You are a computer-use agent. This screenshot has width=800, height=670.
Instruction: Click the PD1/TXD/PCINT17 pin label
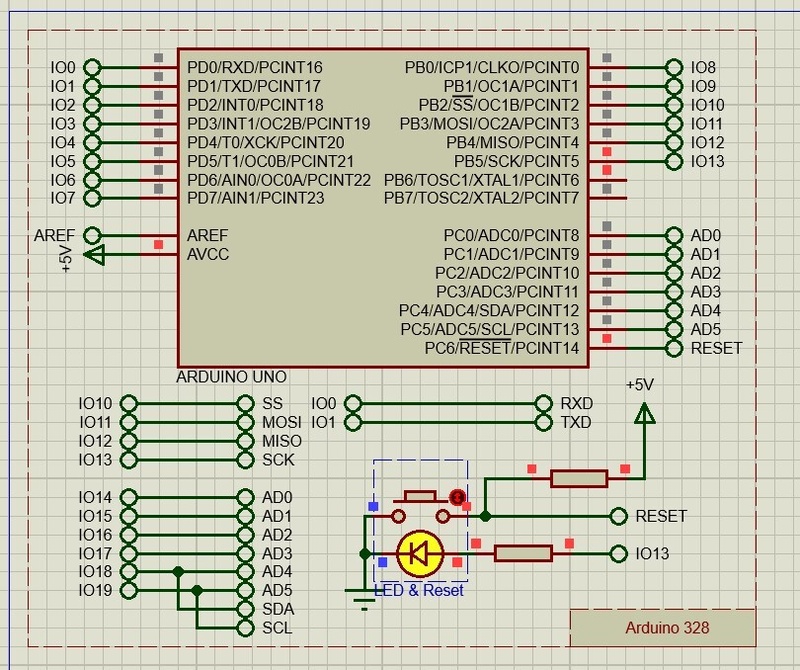point(254,86)
